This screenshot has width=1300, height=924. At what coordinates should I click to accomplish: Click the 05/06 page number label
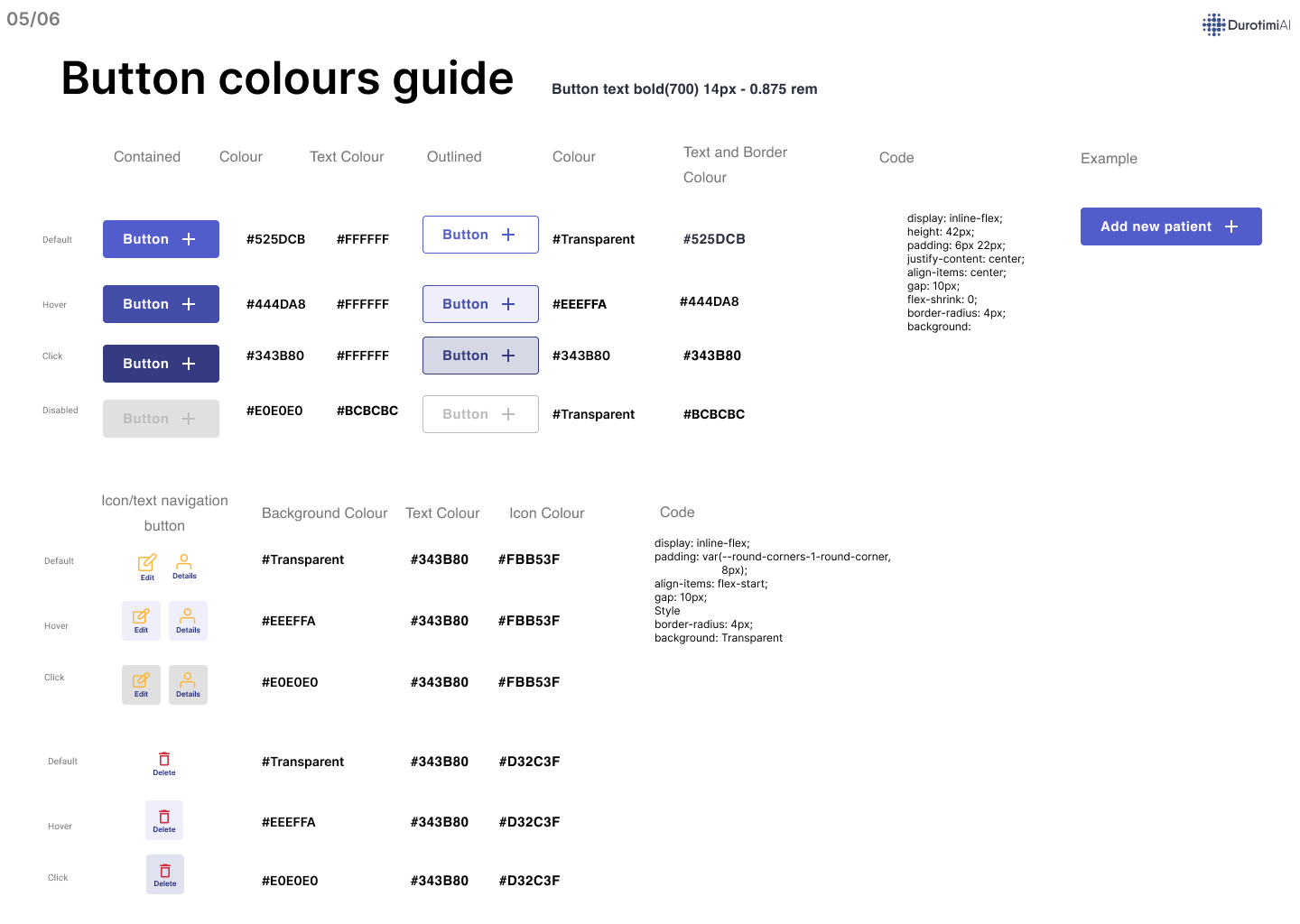point(32,18)
